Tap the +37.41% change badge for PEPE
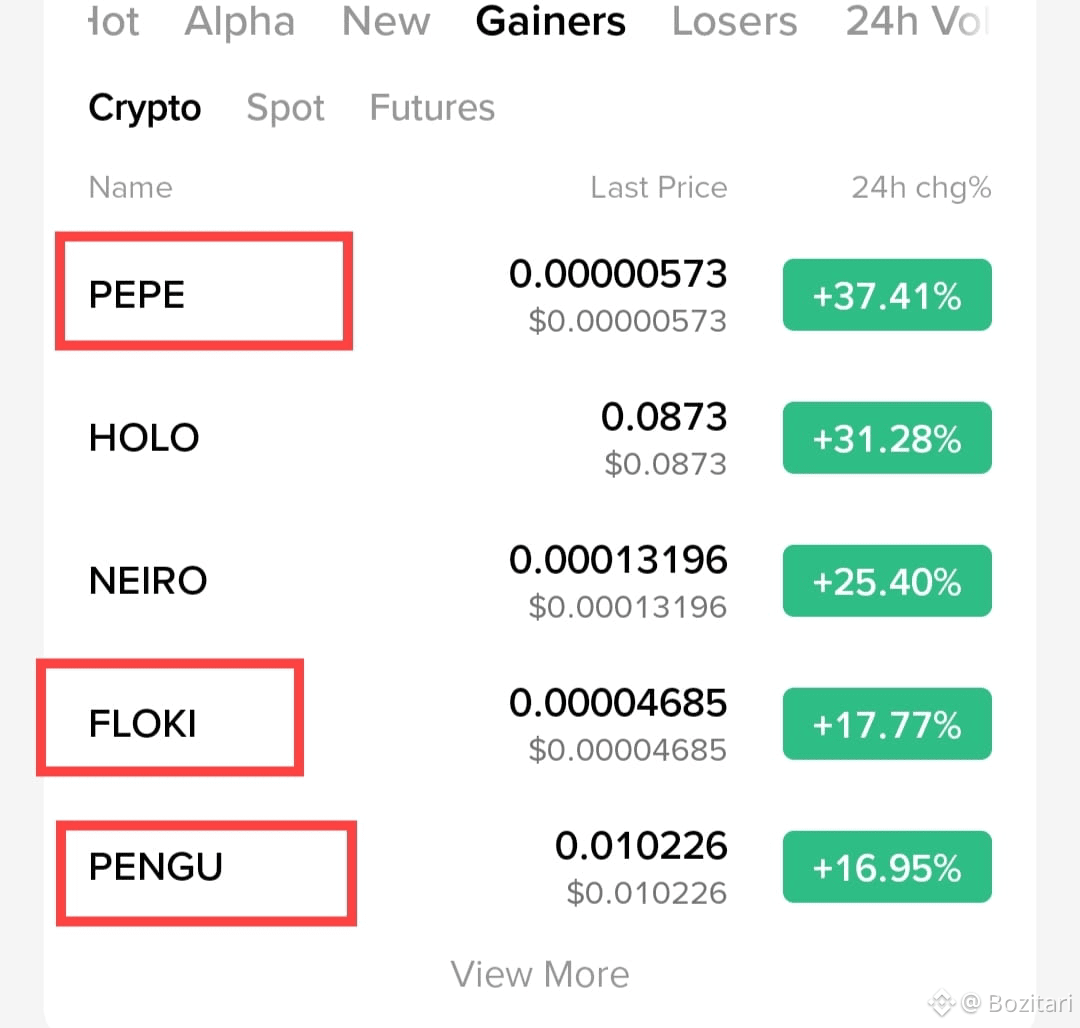Viewport: 1080px width, 1028px height. point(886,294)
